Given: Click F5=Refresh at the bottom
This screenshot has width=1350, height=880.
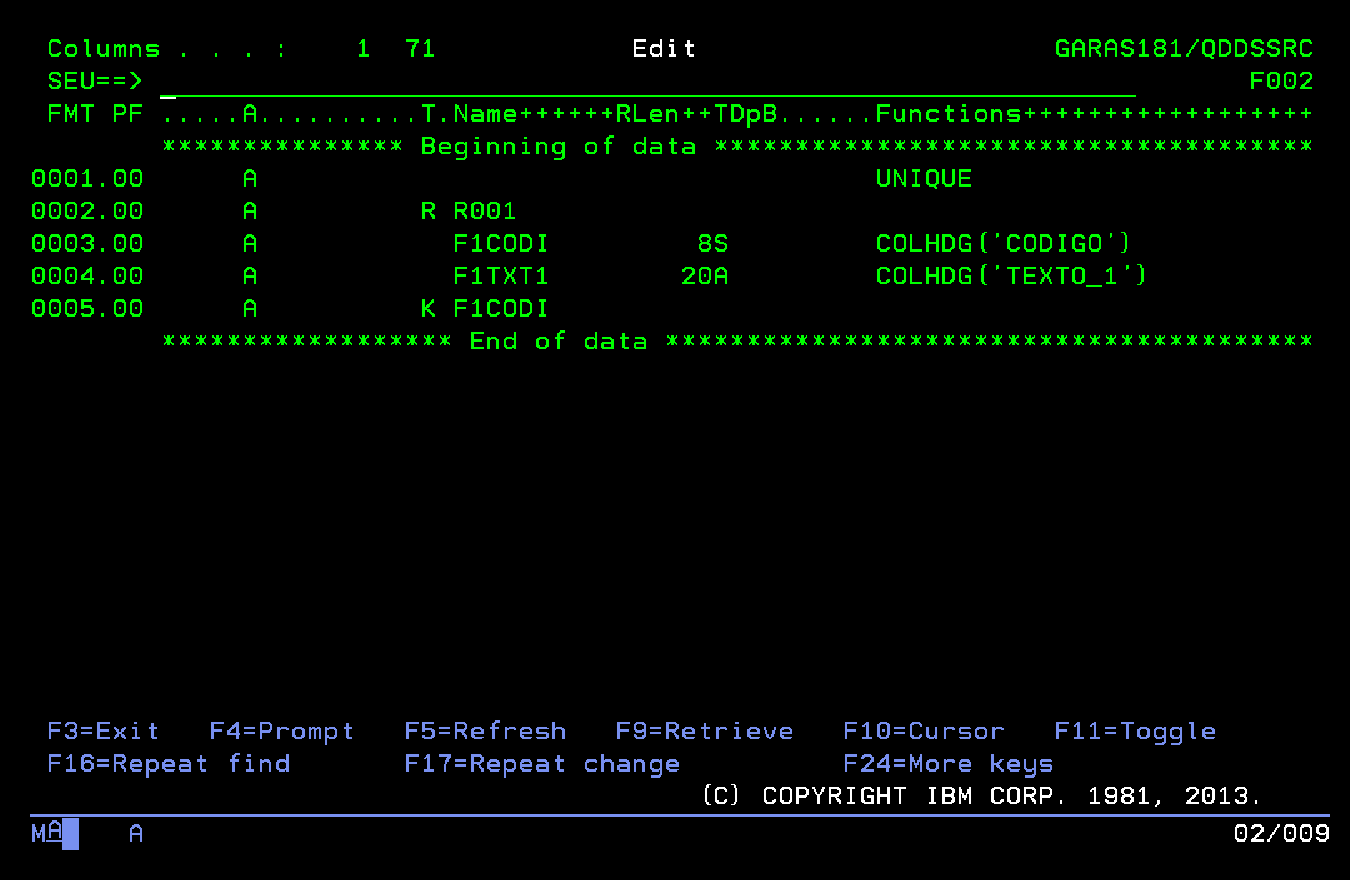Looking at the screenshot, I should (485, 732).
